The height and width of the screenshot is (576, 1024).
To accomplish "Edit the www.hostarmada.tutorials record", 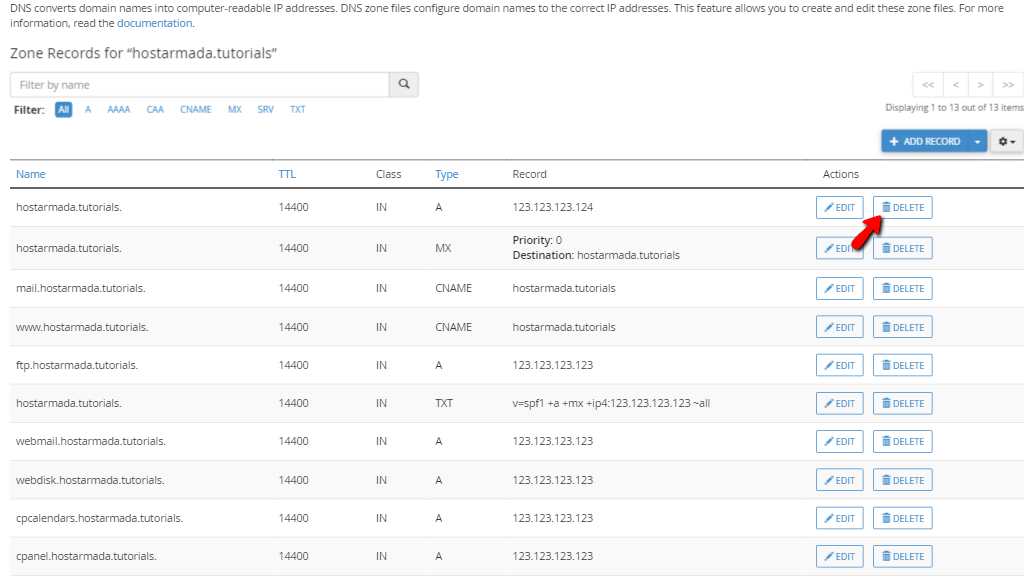I will tap(839, 327).
